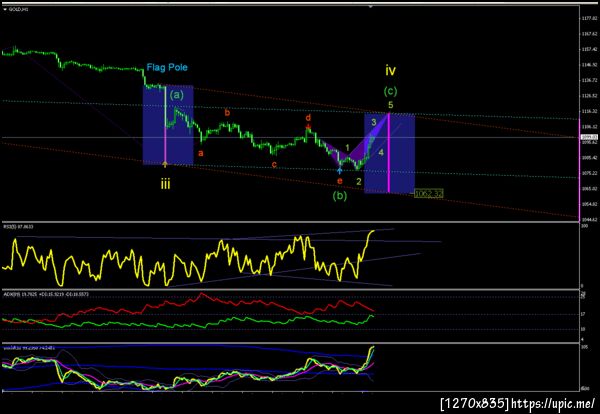Select the teal '(a)' wave label
Viewport: 600px width, 414px height.
tap(176, 95)
